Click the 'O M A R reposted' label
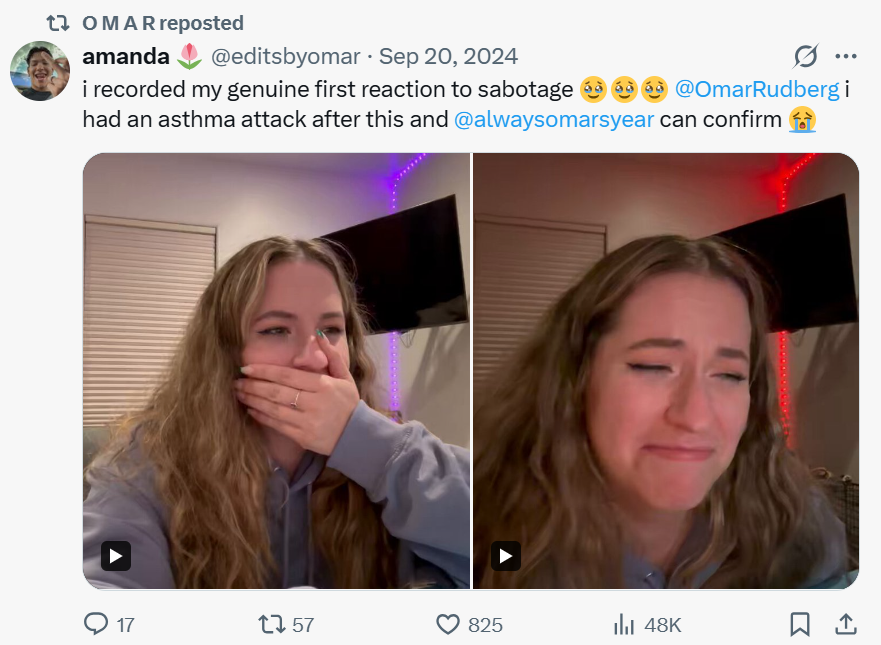 point(162,22)
